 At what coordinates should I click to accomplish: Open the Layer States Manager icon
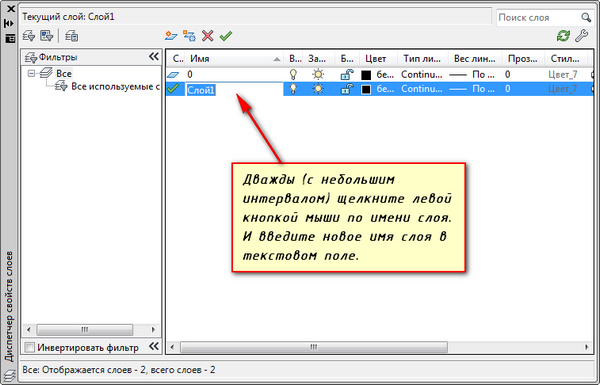72,36
